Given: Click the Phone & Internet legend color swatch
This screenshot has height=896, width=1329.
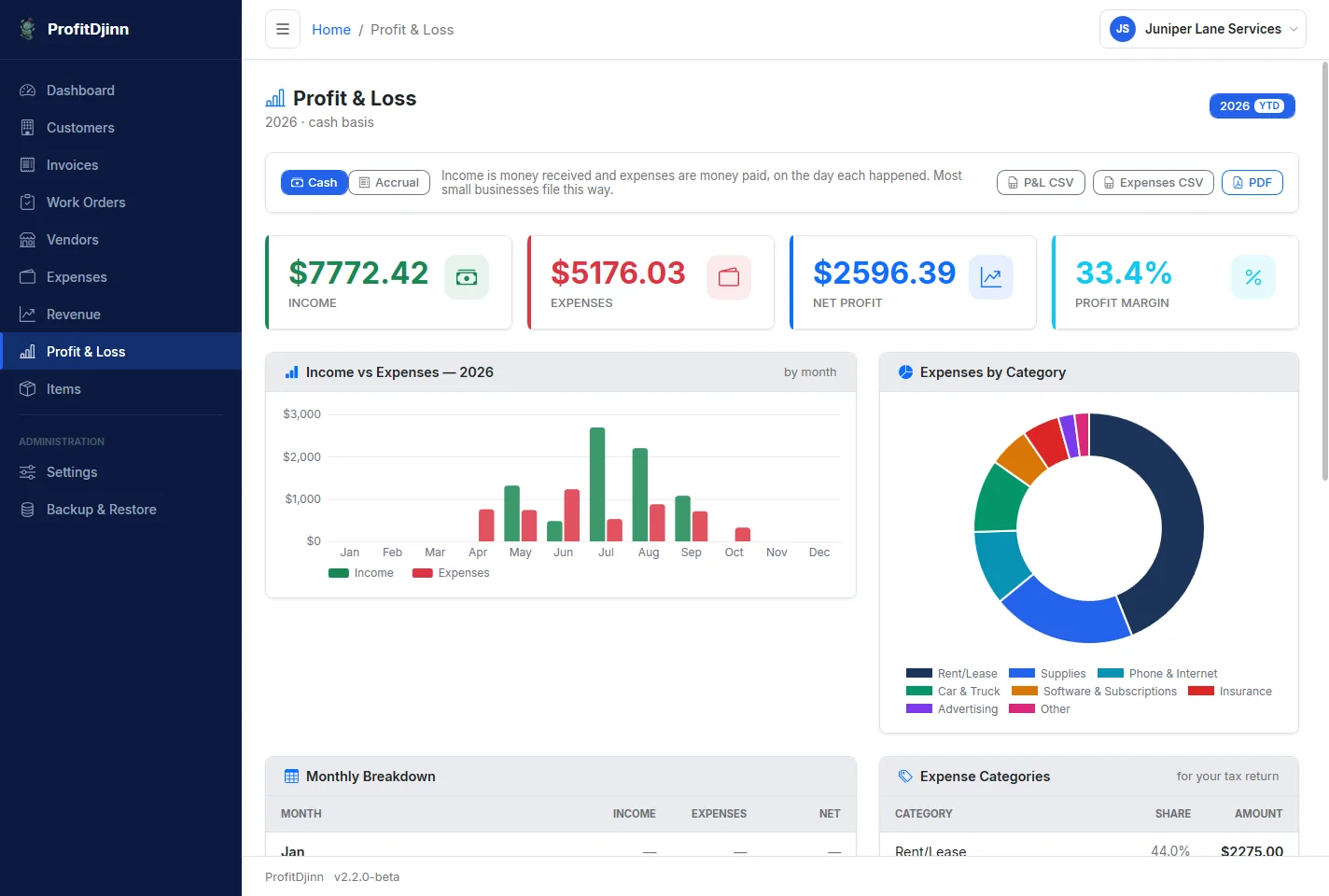Looking at the screenshot, I should [1111, 674].
